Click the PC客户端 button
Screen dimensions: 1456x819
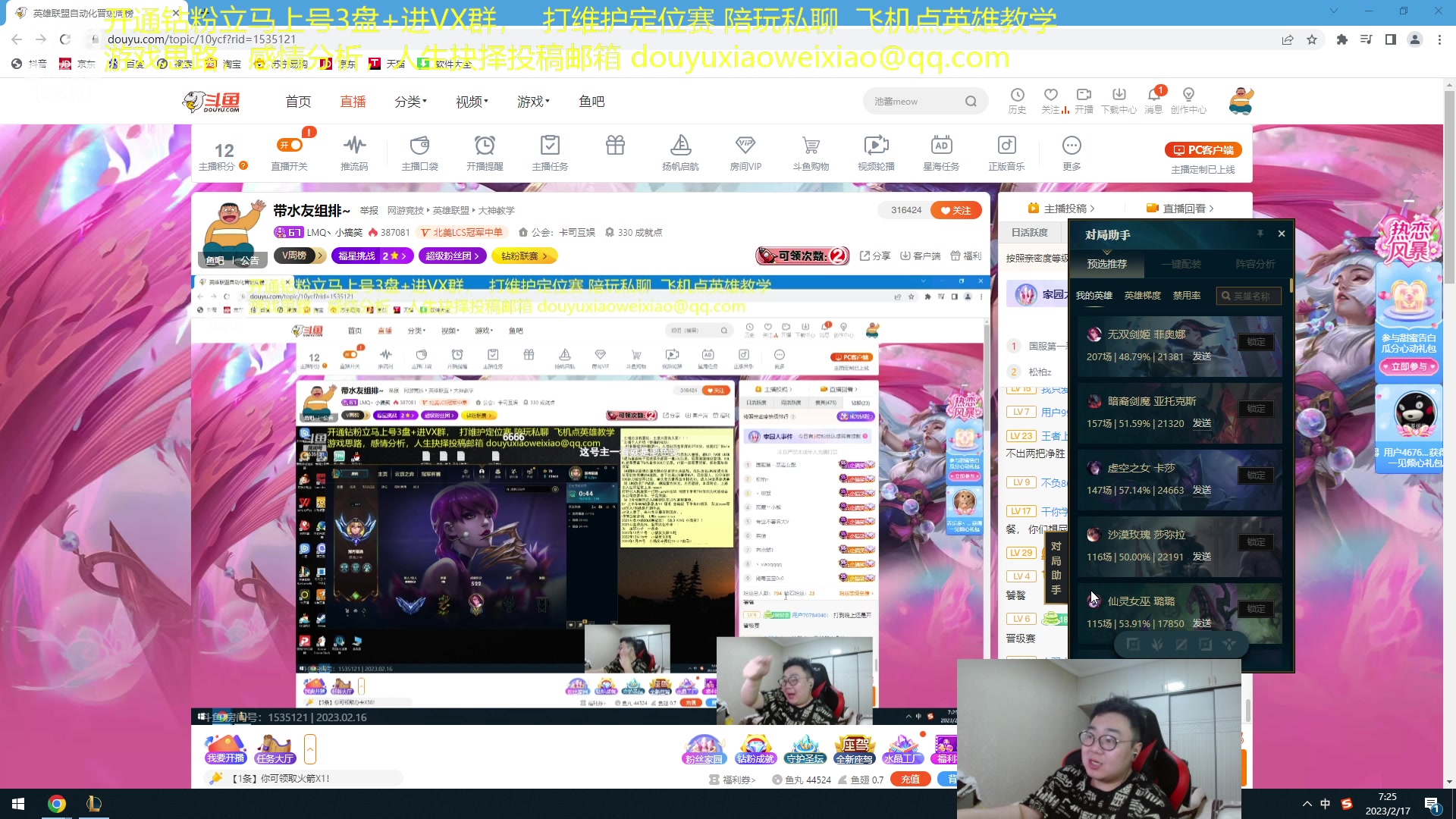pyautogui.click(x=1203, y=150)
